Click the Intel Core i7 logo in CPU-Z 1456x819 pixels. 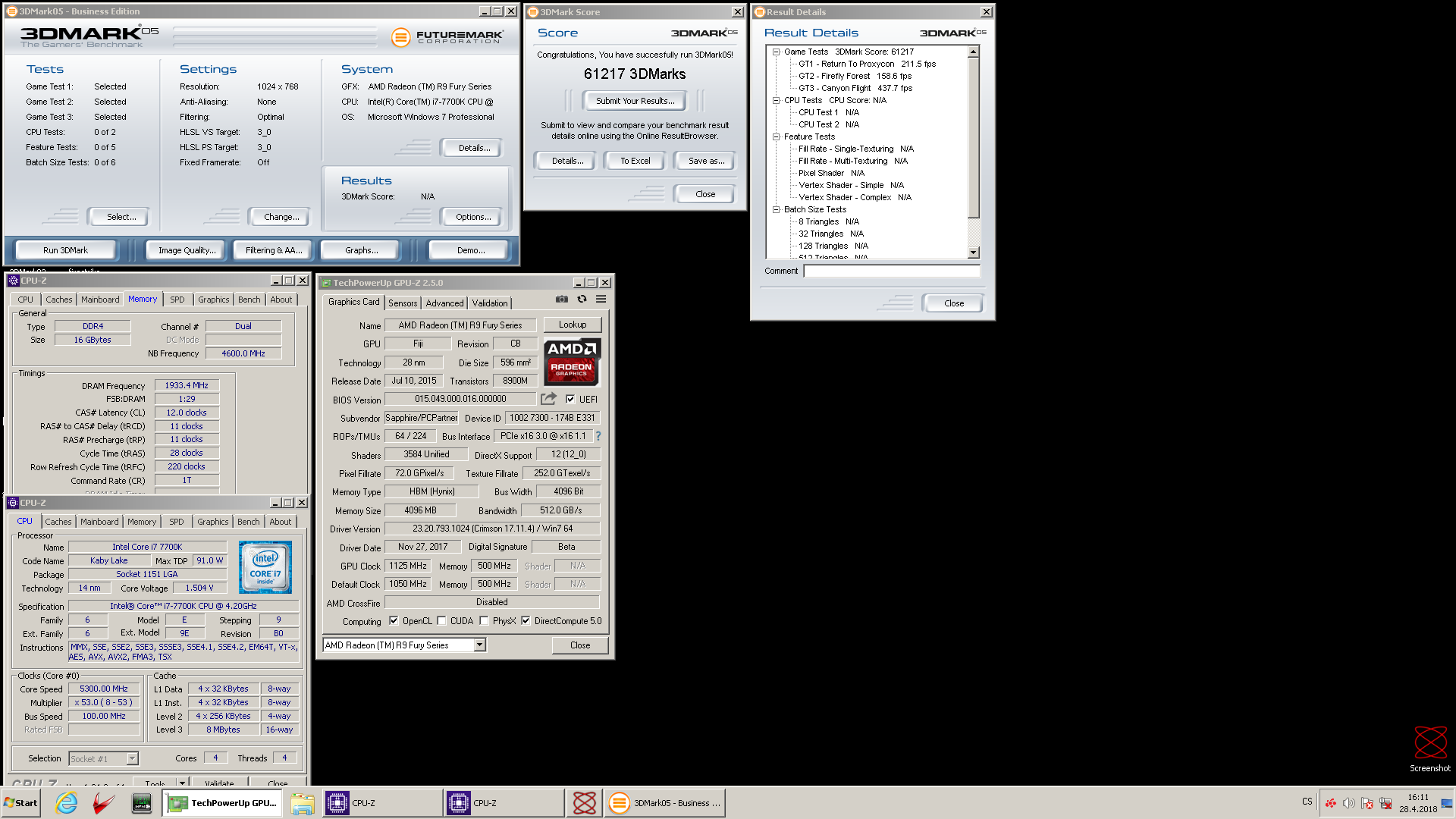tap(265, 567)
